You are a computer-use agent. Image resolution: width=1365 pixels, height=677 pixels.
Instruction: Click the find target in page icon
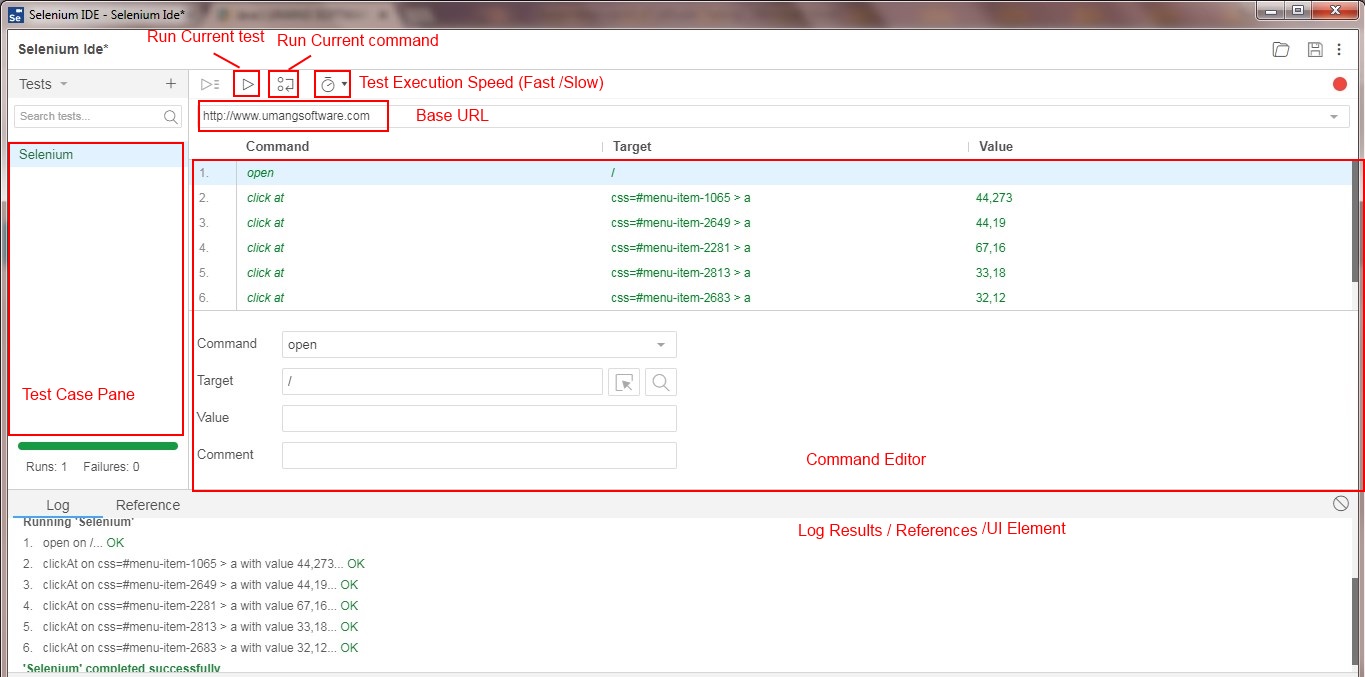pyautogui.click(x=661, y=382)
